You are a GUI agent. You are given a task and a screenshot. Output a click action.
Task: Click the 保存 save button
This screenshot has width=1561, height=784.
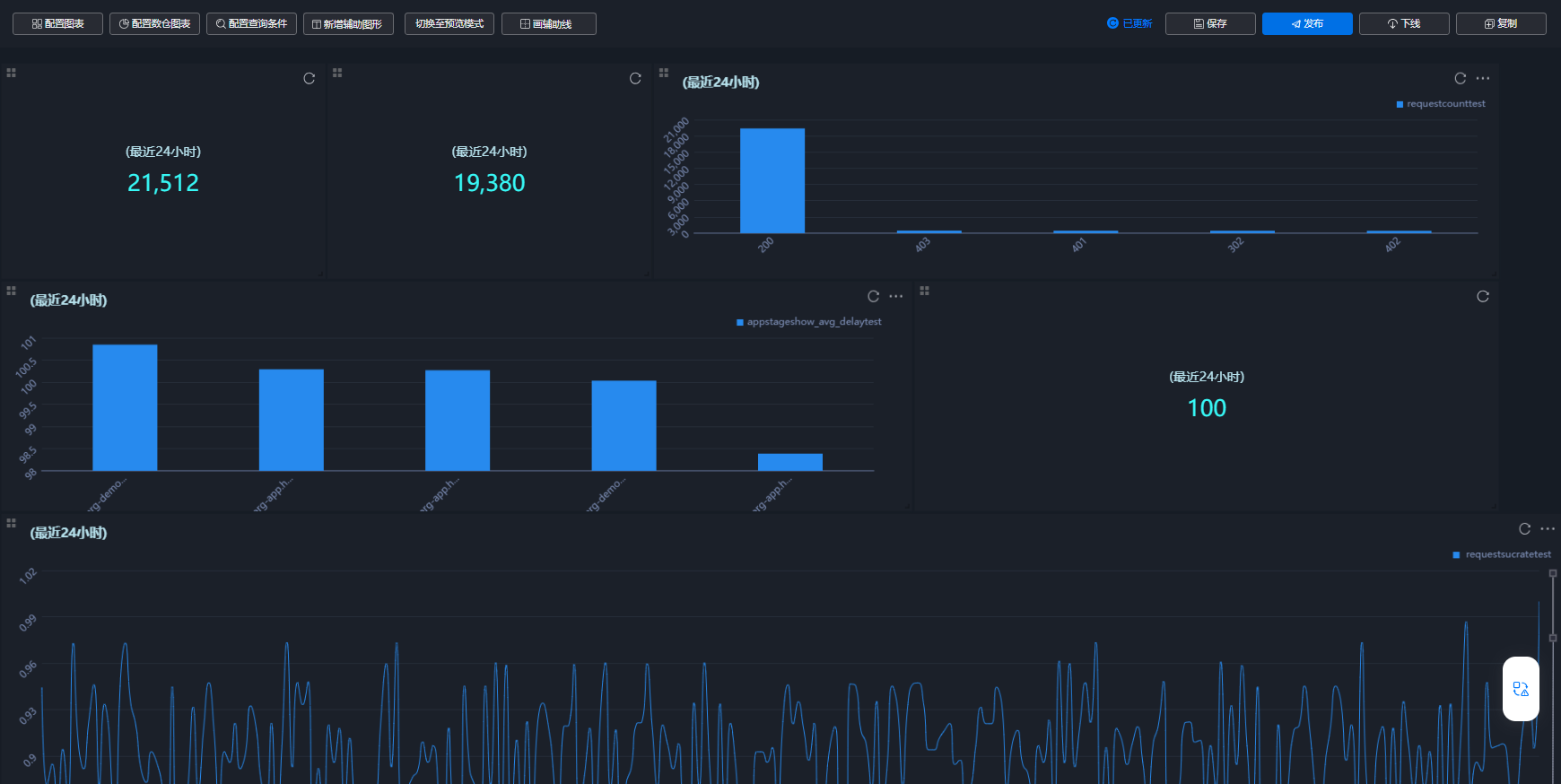(1209, 24)
